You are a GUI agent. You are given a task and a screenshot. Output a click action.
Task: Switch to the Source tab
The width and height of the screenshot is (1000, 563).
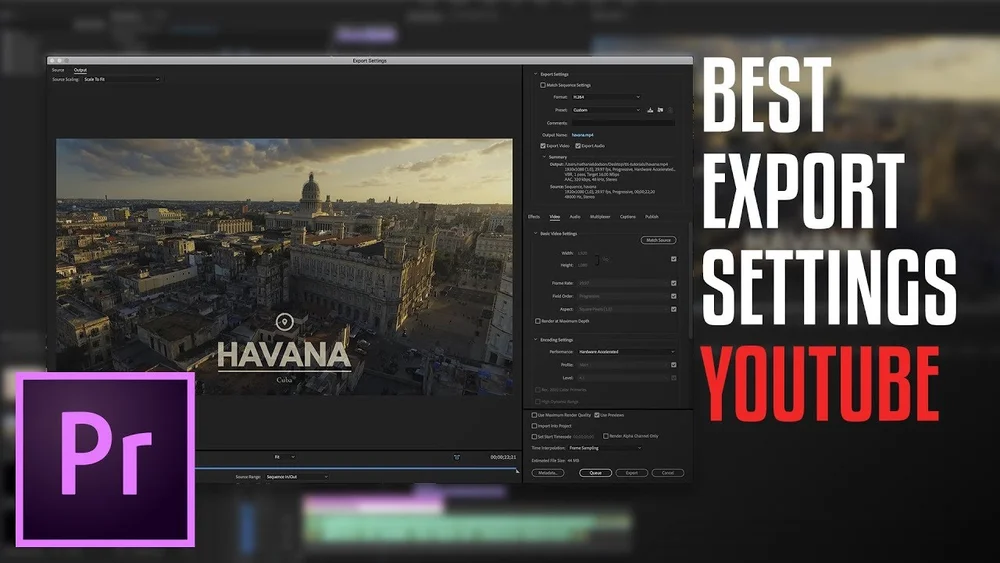point(58,70)
